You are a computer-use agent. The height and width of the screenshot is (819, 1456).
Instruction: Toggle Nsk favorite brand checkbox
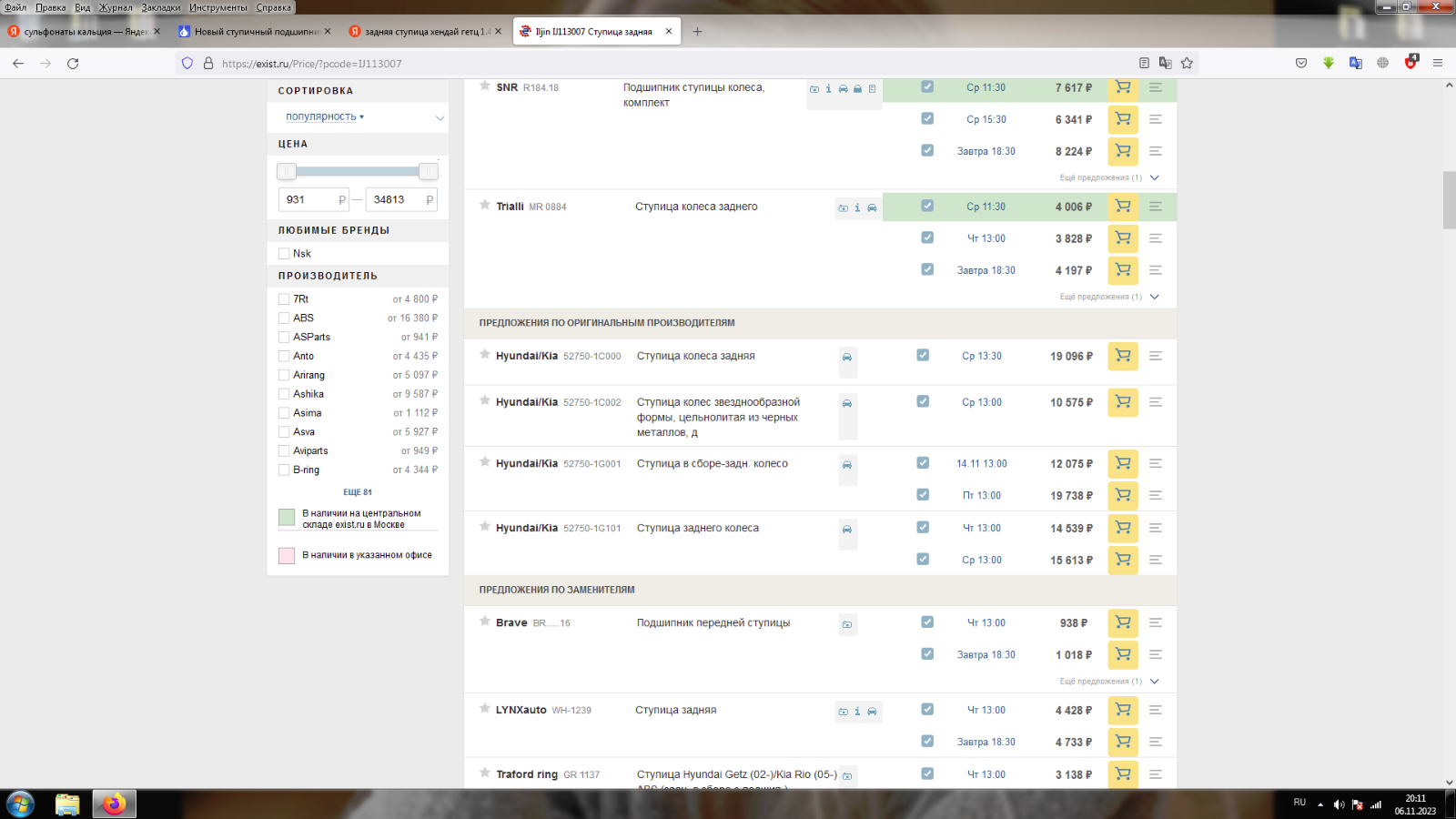point(284,254)
